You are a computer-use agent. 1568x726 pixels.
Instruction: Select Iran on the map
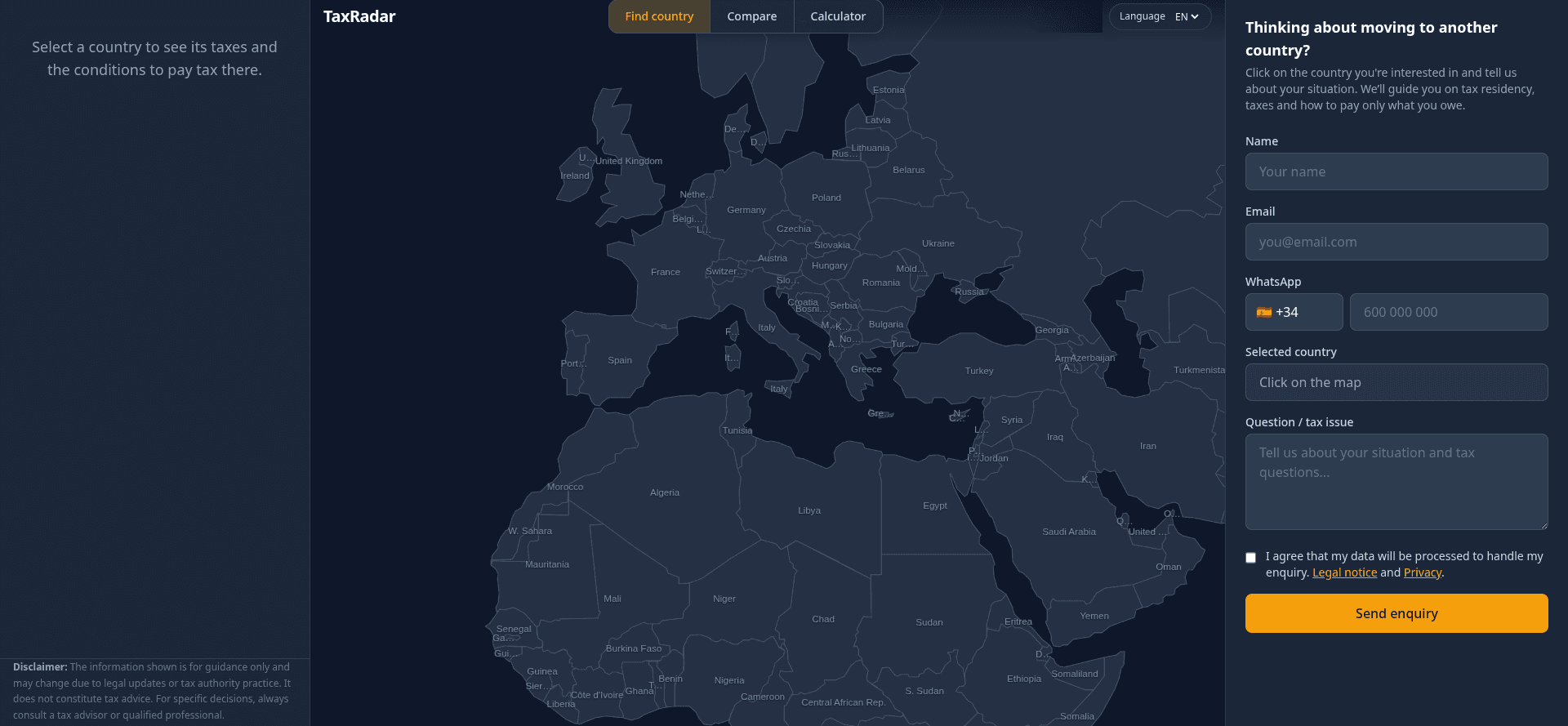tap(1148, 446)
